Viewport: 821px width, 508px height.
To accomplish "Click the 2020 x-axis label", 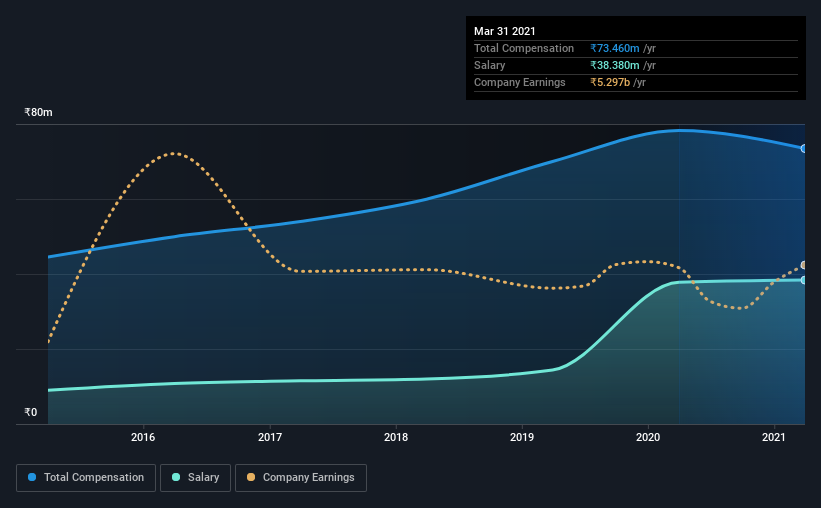I will pyautogui.click(x=648, y=437).
